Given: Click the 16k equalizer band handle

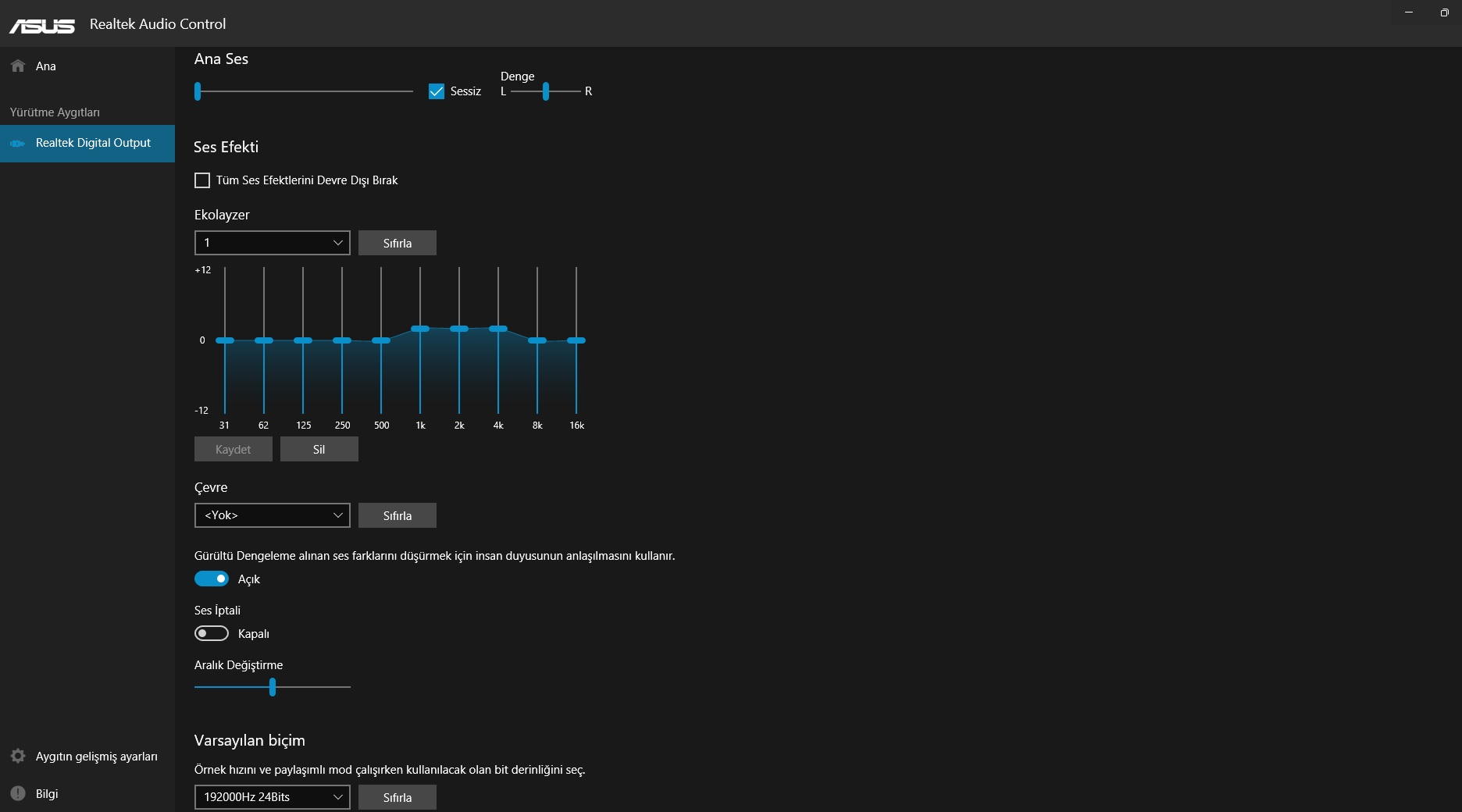Looking at the screenshot, I should point(576,340).
